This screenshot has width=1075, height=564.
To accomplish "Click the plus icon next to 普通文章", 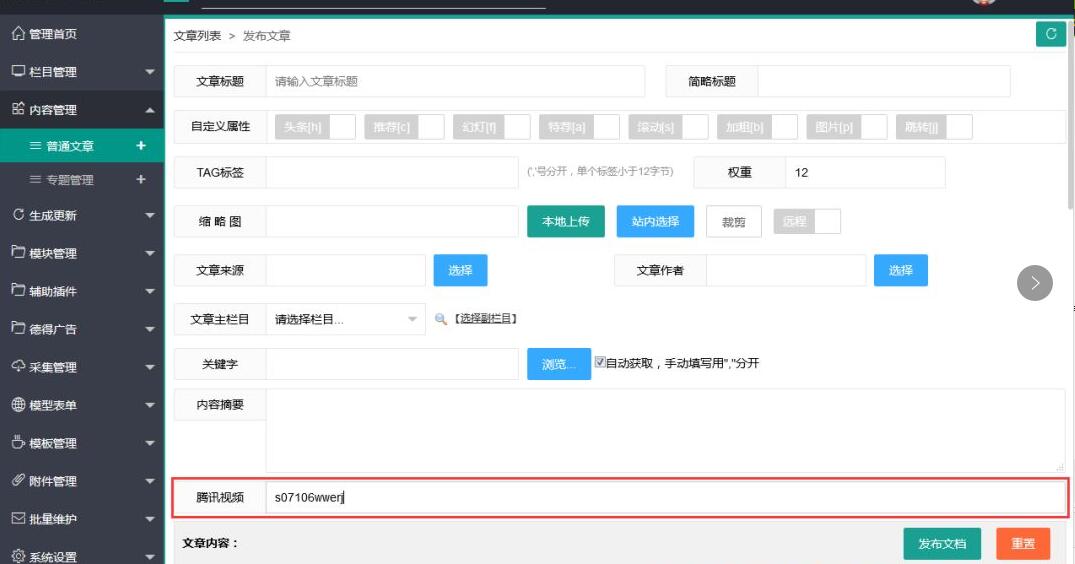I will (141, 145).
